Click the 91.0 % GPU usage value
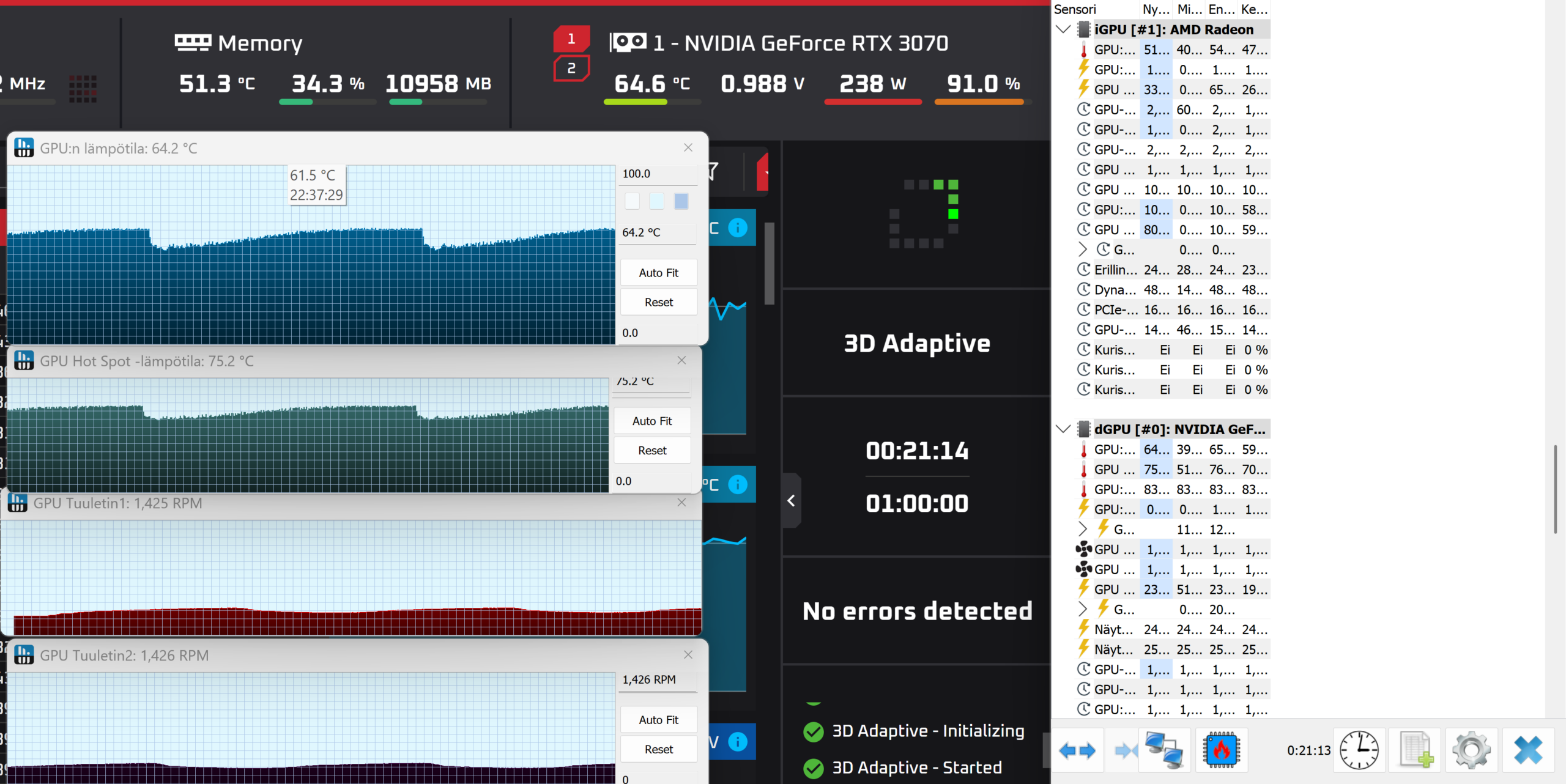 [984, 84]
